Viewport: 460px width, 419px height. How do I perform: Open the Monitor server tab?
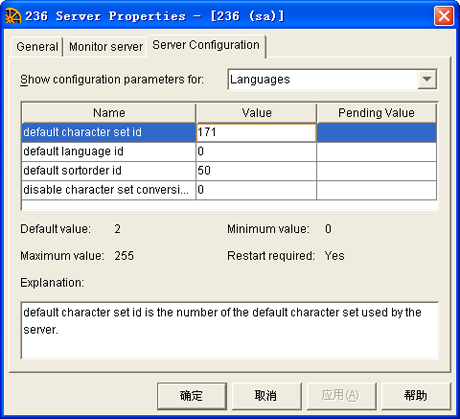tap(106, 47)
